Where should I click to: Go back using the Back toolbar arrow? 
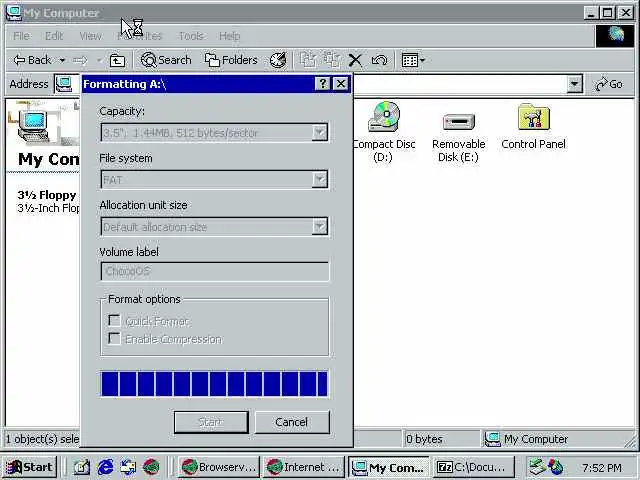[x=32, y=60]
